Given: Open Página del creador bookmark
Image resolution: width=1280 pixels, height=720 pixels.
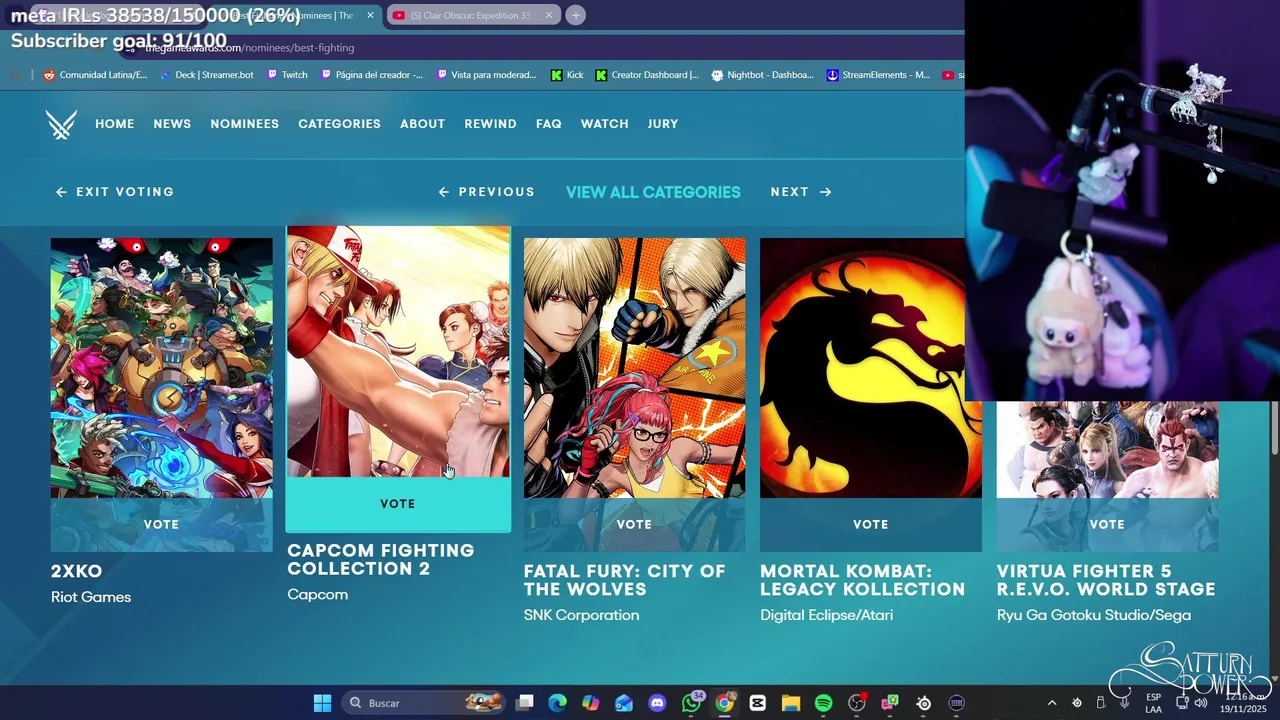Looking at the screenshot, I should [x=371, y=75].
